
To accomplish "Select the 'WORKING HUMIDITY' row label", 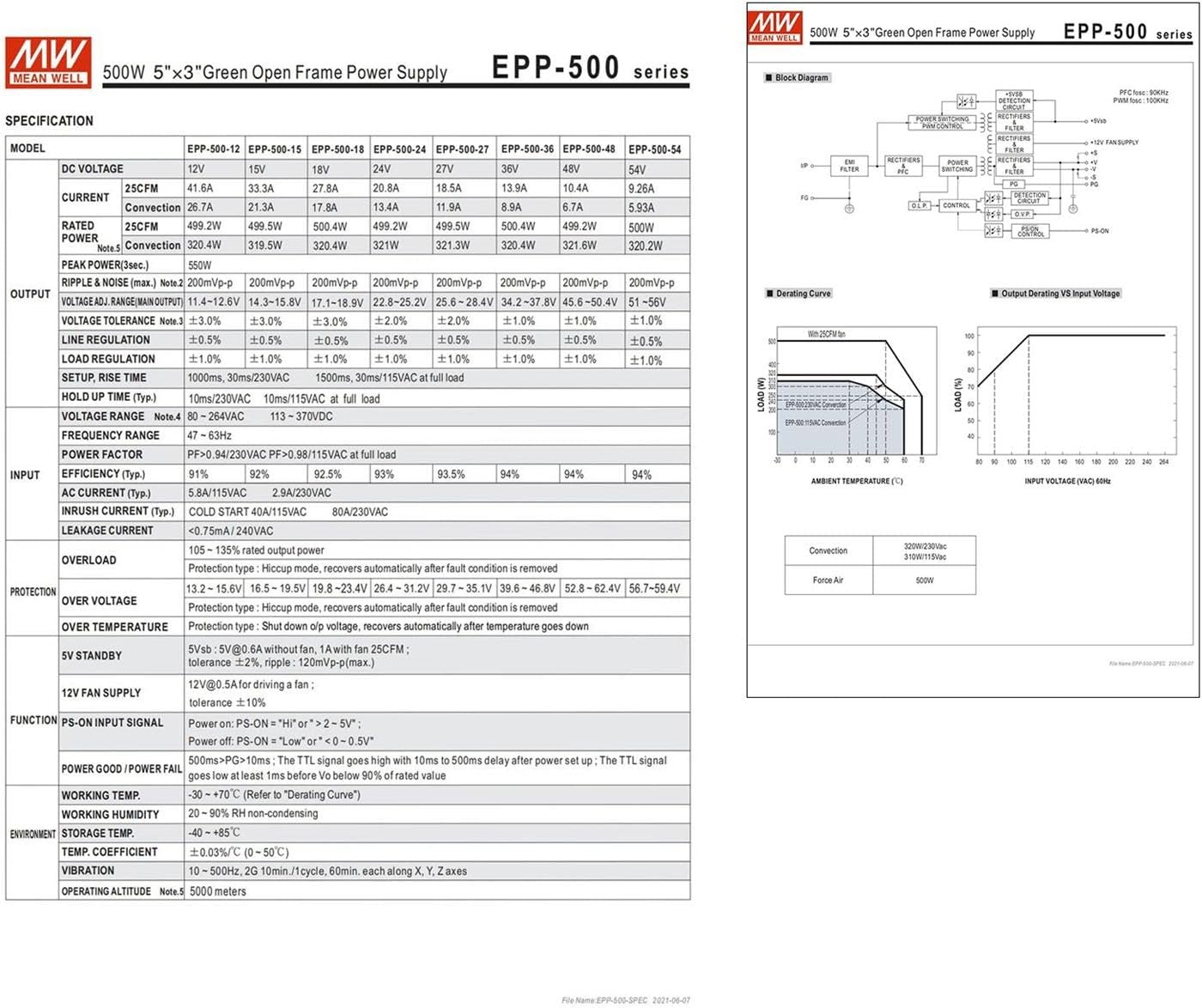I will tap(110, 814).
